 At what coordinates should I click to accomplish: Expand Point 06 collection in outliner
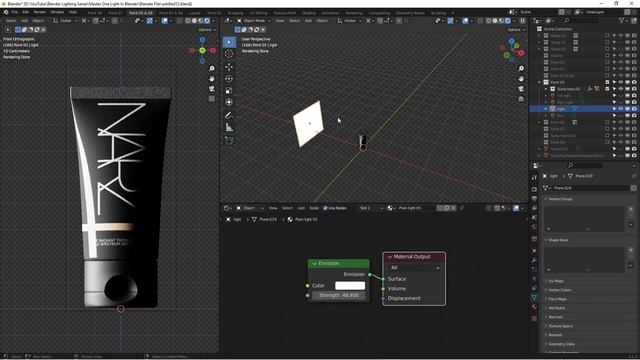point(540,122)
